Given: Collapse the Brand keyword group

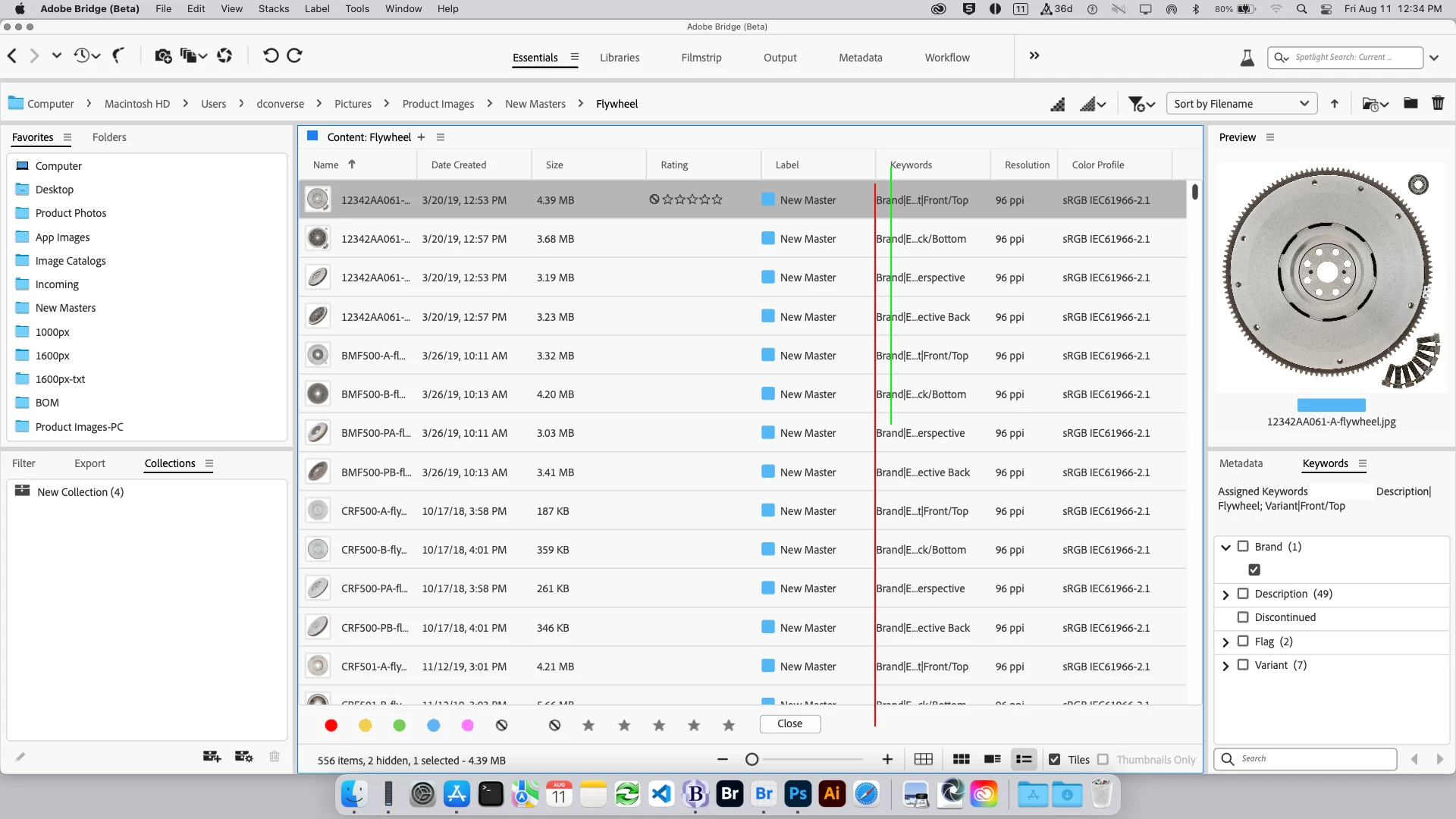Looking at the screenshot, I should (1225, 547).
